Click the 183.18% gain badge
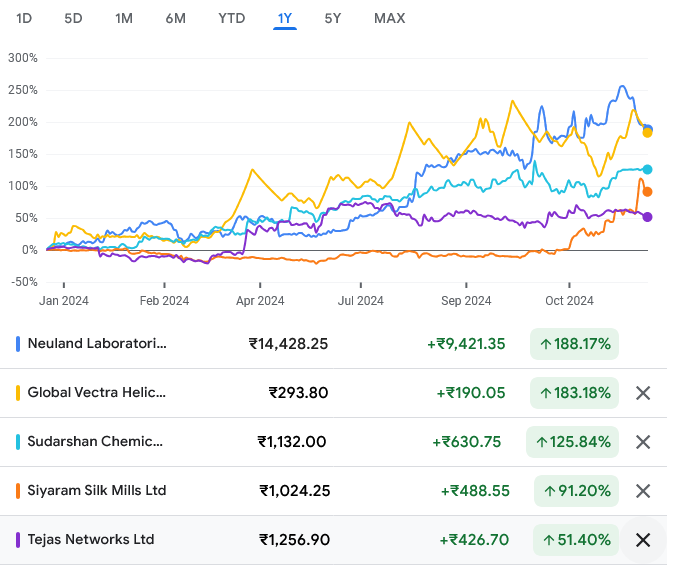 pos(574,393)
